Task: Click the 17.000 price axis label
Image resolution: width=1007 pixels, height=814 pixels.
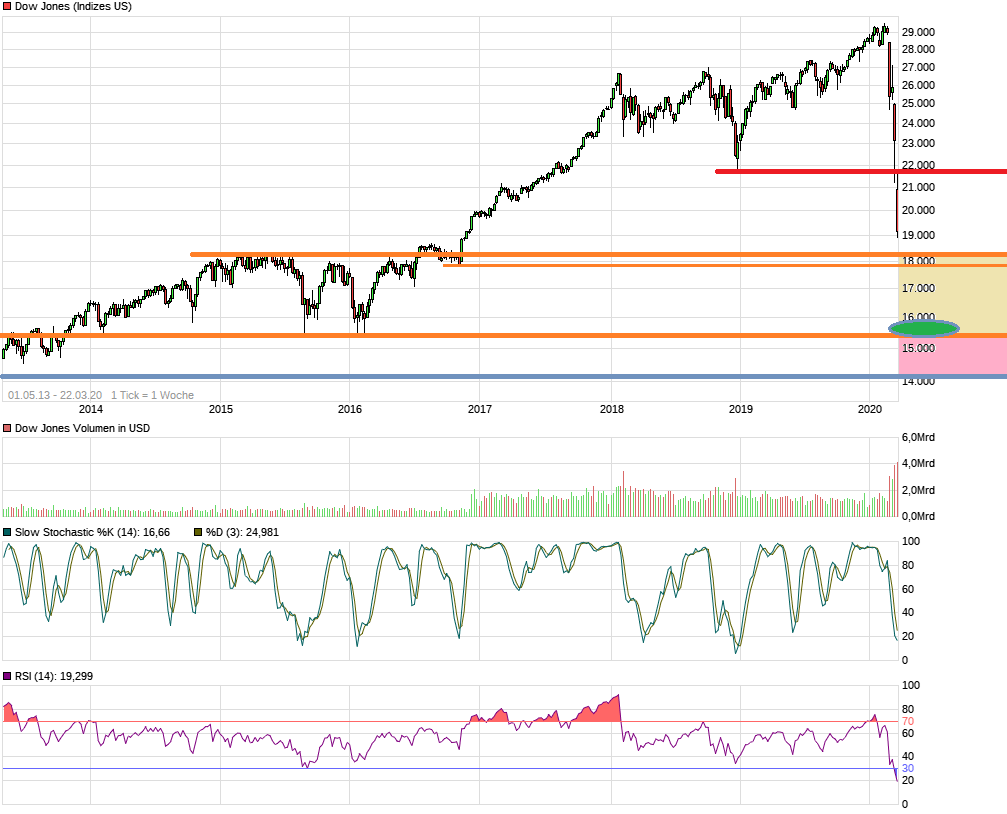Action: tap(918, 288)
